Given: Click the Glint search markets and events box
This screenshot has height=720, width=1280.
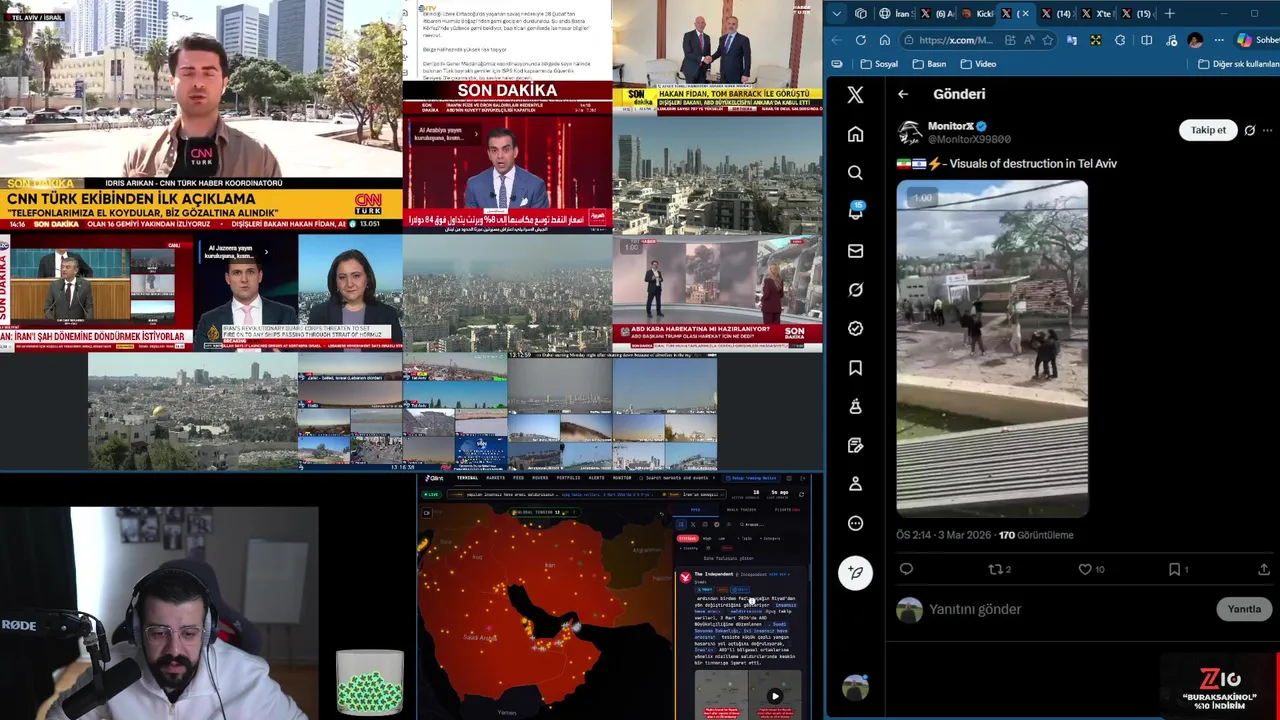Looking at the screenshot, I should tap(677, 478).
